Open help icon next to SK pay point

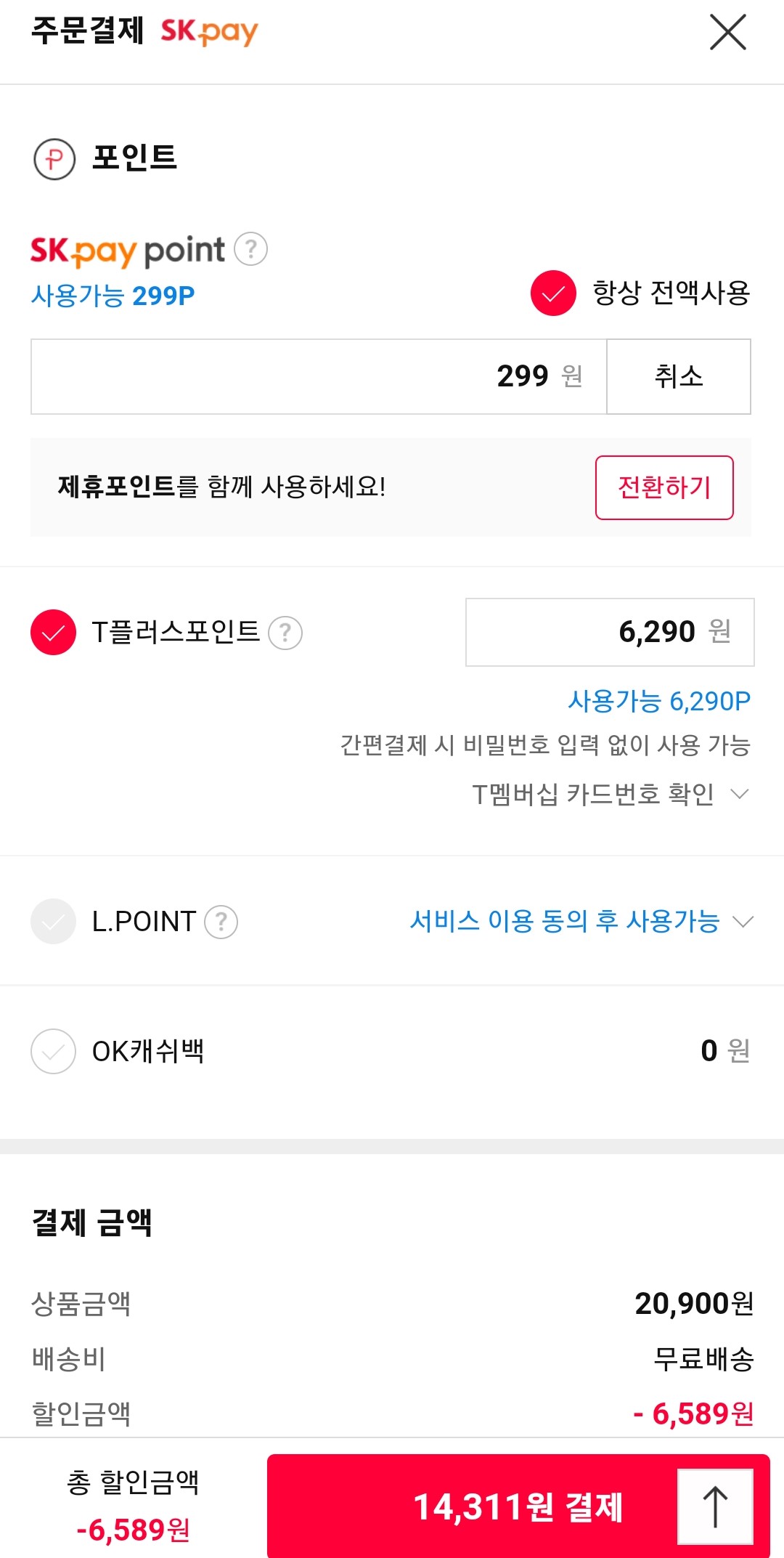click(251, 249)
